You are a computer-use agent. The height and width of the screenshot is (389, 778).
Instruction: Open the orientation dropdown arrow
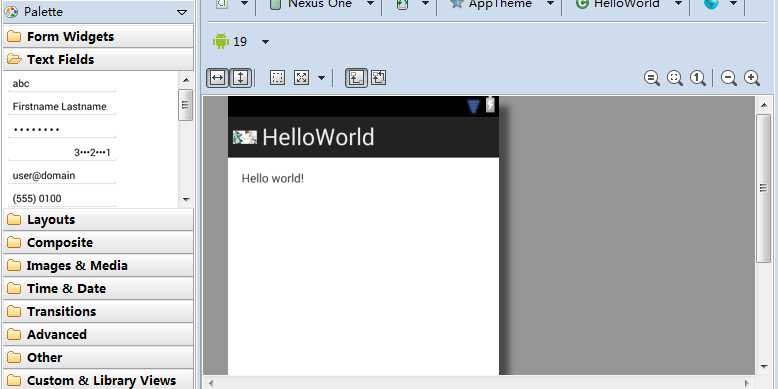point(425,3)
